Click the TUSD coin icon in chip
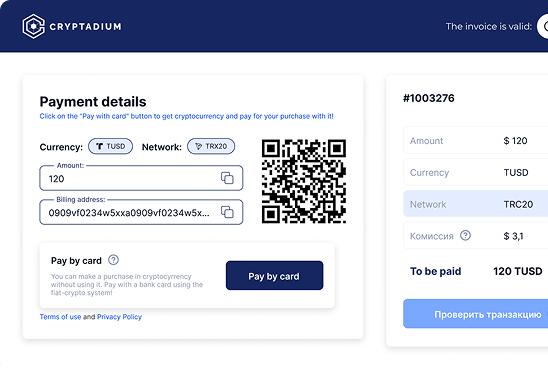This screenshot has height=370, width=548. pos(100,146)
